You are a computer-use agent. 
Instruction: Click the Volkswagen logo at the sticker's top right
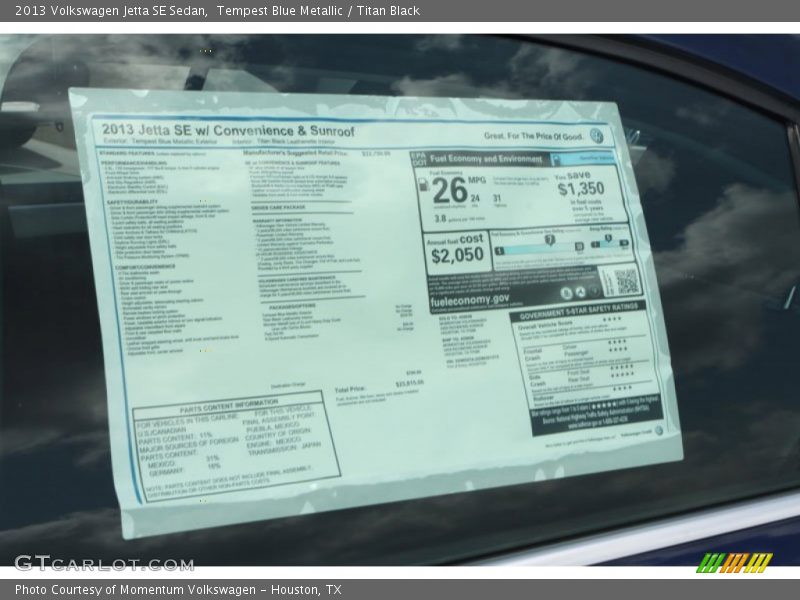point(597,136)
